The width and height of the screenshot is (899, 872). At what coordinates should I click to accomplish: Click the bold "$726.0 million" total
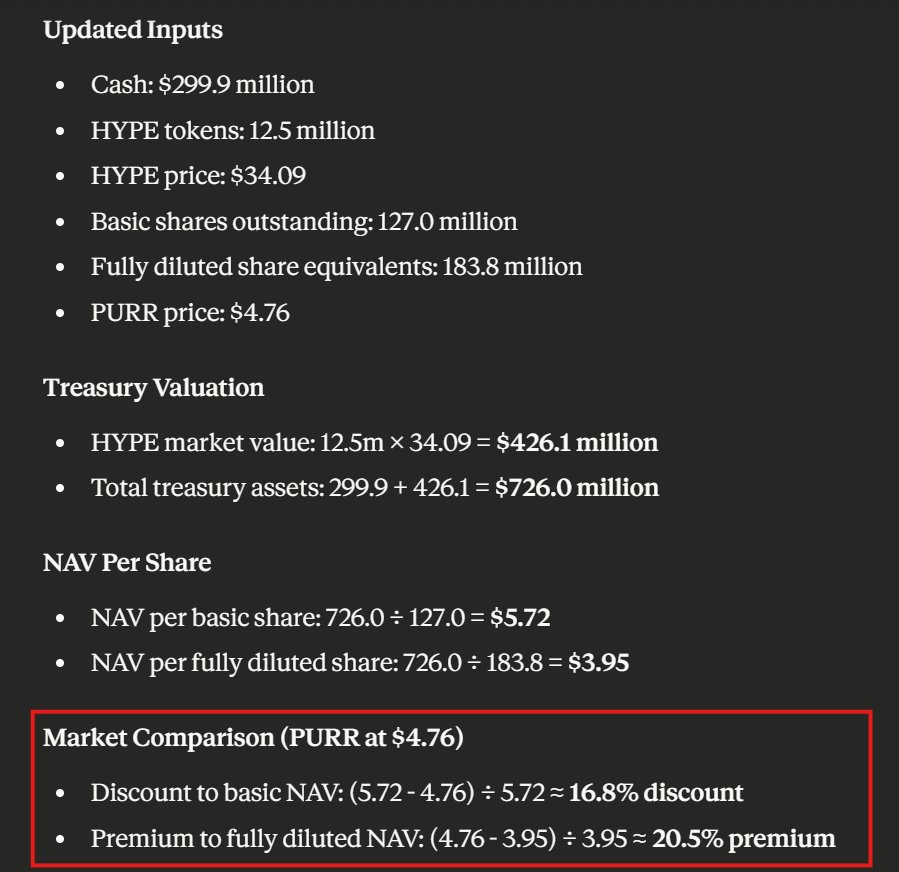pyautogui.click(x=577, y=488)
